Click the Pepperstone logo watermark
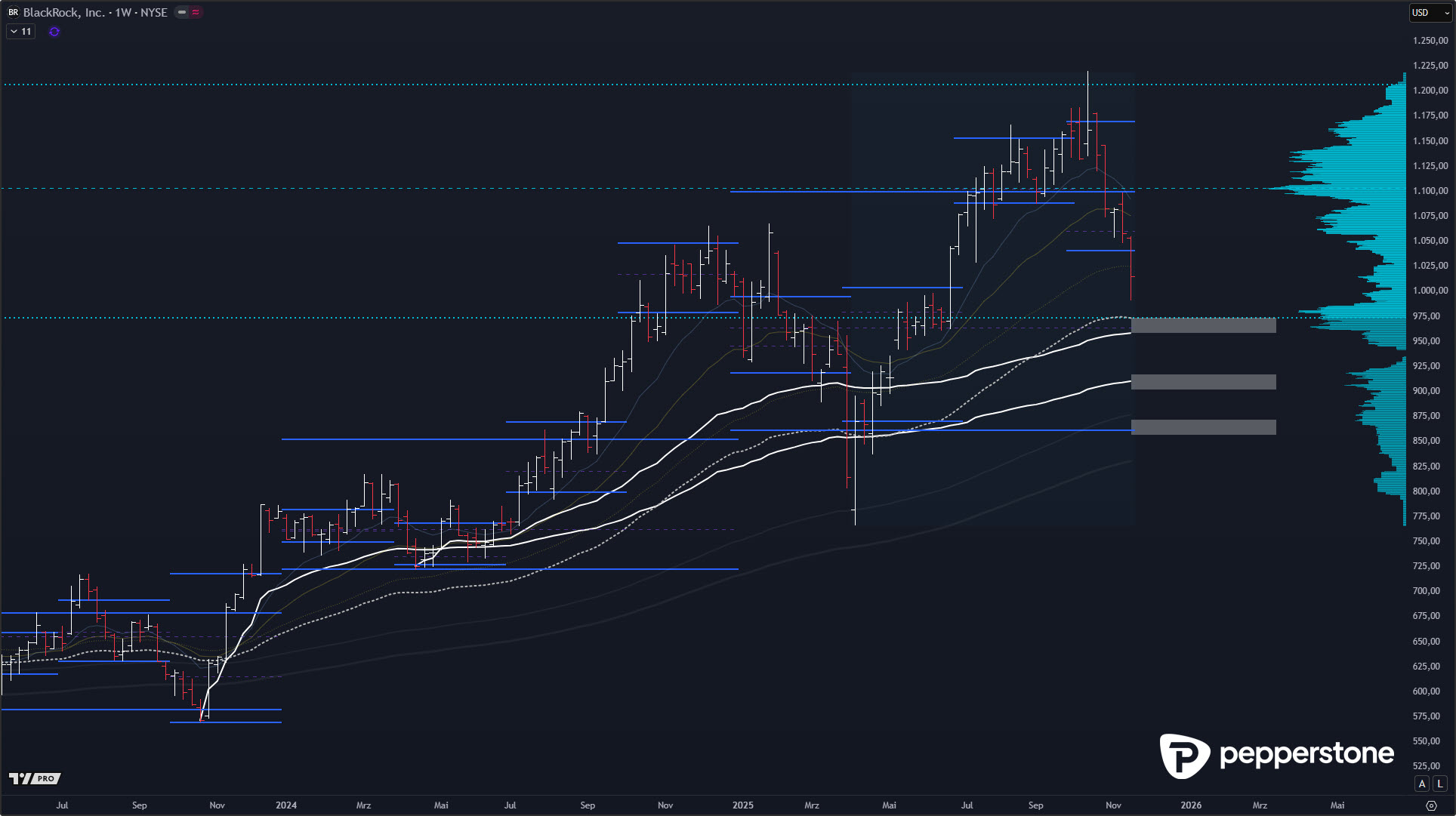 [x=1276, y=754]
